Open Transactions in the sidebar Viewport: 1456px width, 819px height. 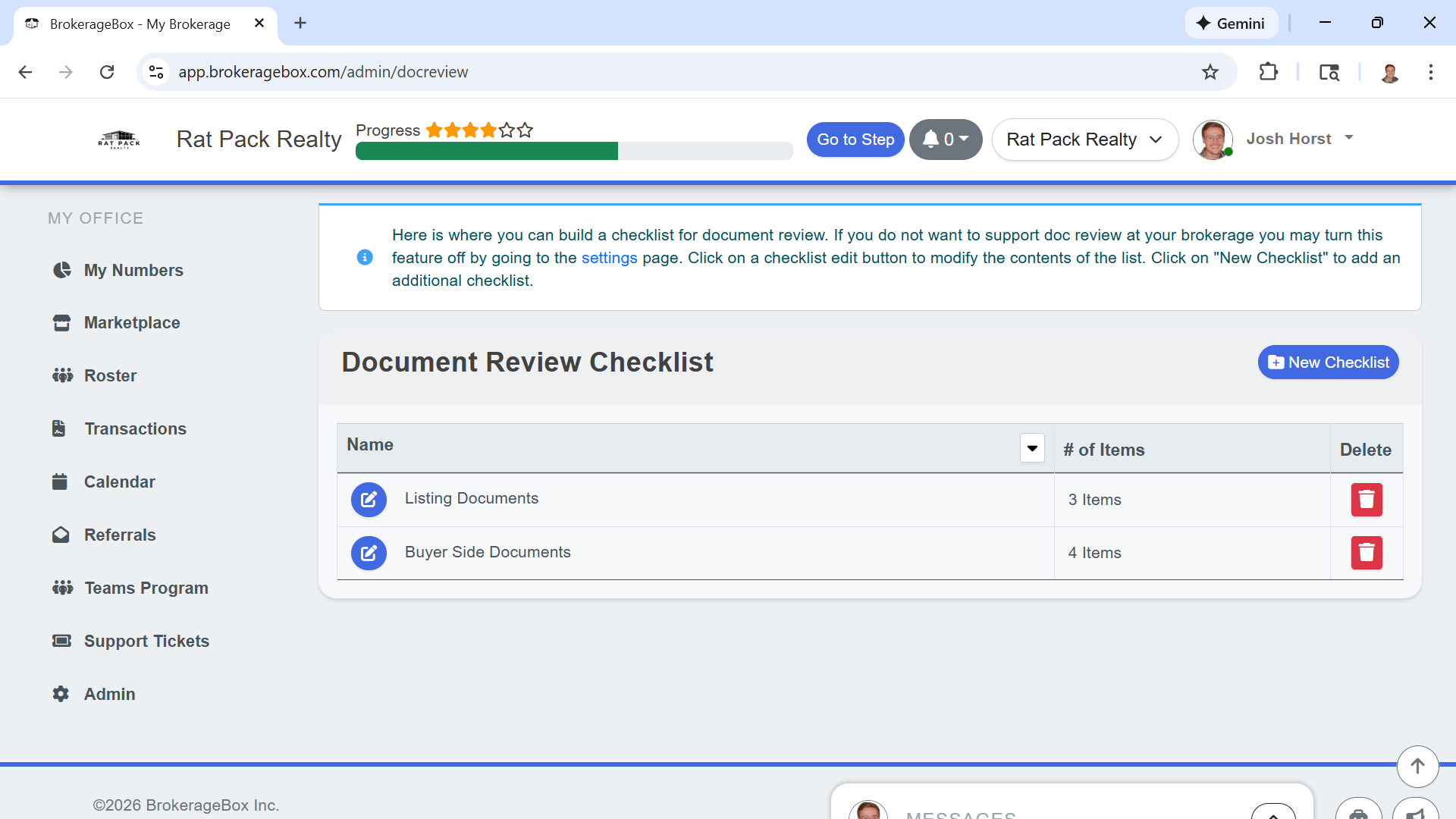[135, 429]
